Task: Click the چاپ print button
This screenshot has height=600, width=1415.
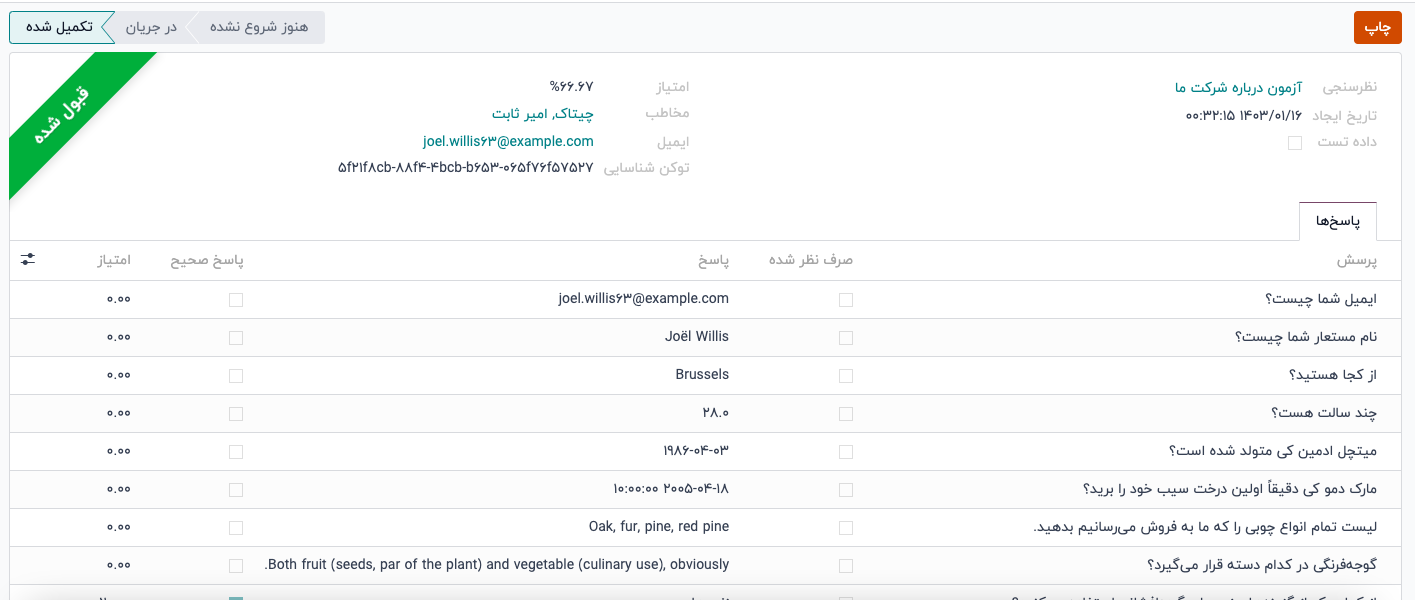Action: pos(1377,28)
